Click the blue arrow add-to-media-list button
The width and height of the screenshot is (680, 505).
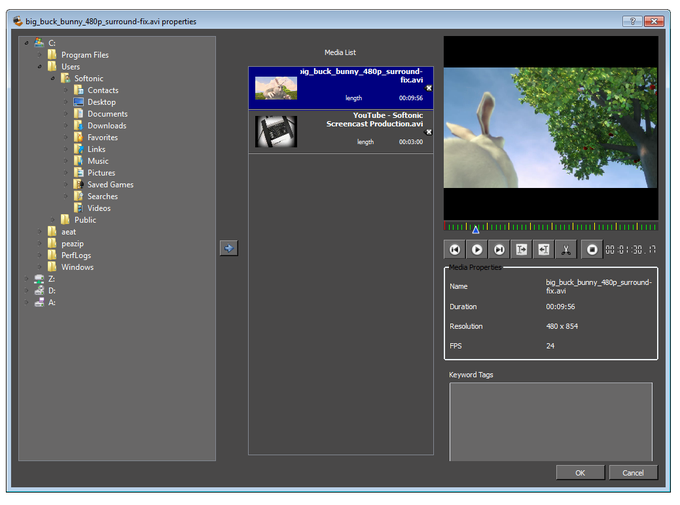pyautogui.click(x=229, y=248)
